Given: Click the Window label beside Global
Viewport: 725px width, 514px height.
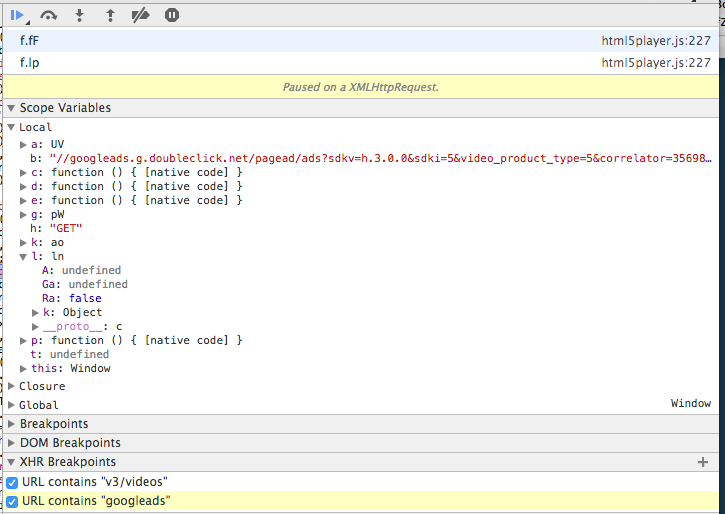Looking at the screenshot, I should tap(691, 404).
